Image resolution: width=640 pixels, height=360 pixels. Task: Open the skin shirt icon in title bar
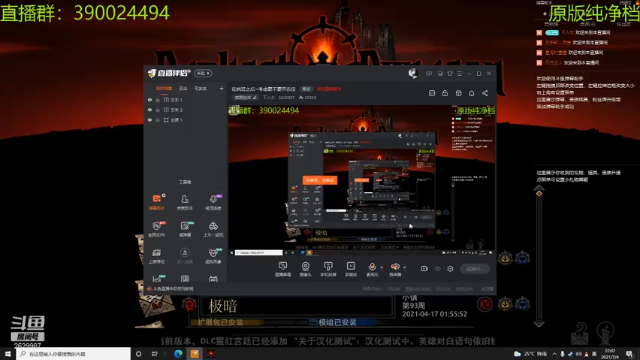450,73
